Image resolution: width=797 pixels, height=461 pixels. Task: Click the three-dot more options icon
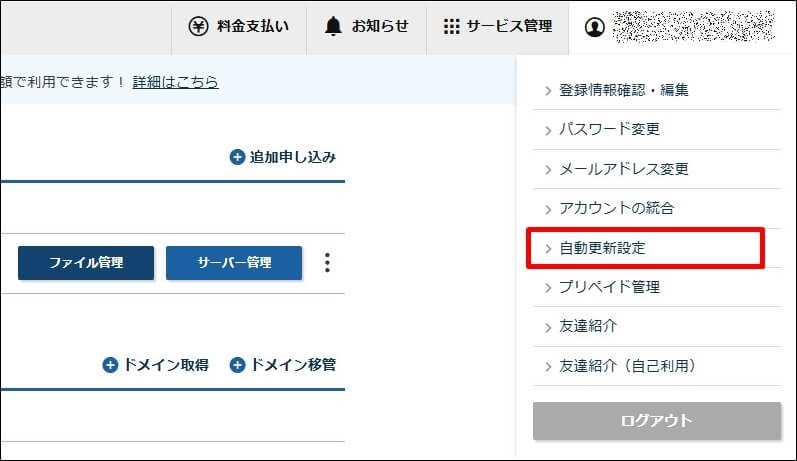327,262
